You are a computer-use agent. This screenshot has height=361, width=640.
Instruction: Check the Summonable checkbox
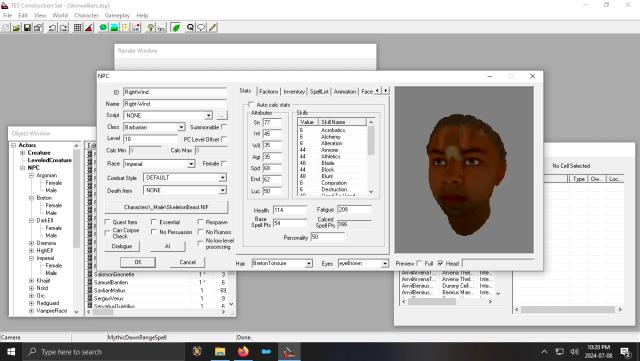224,127
